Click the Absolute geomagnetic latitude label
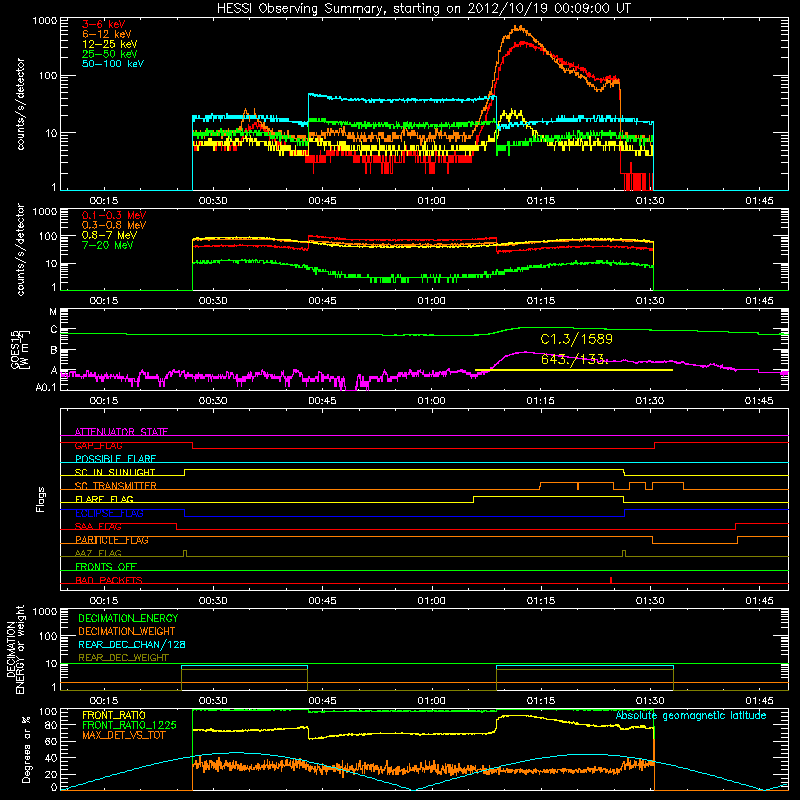 click(691, 716)
